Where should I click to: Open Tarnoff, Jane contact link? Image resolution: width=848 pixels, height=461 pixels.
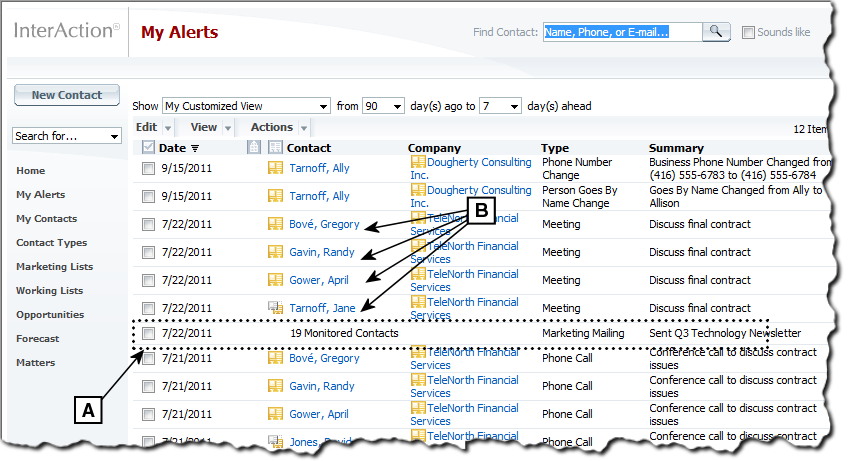pos(322,308)
